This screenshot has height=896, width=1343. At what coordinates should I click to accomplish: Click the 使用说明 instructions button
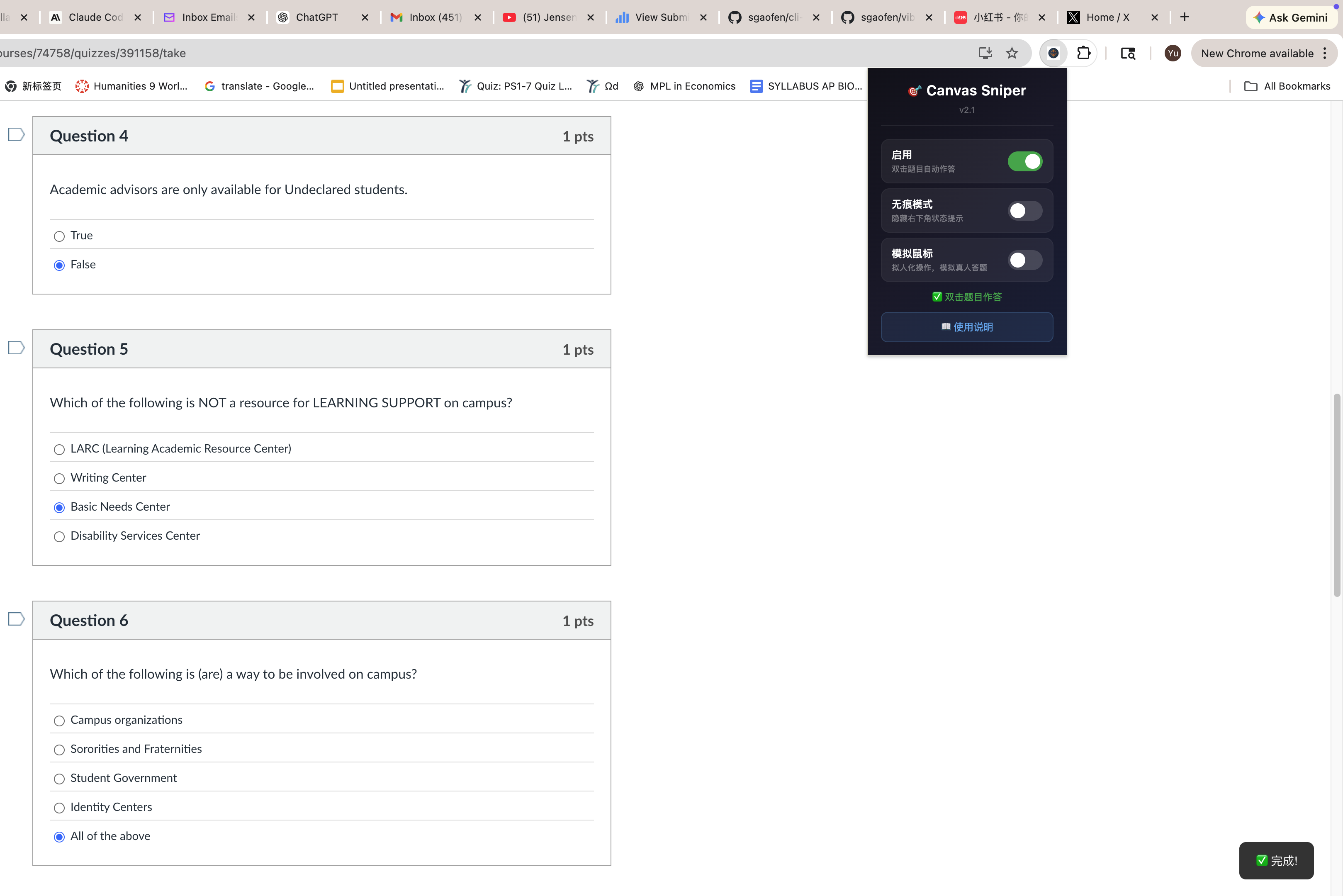pos(966,327)
